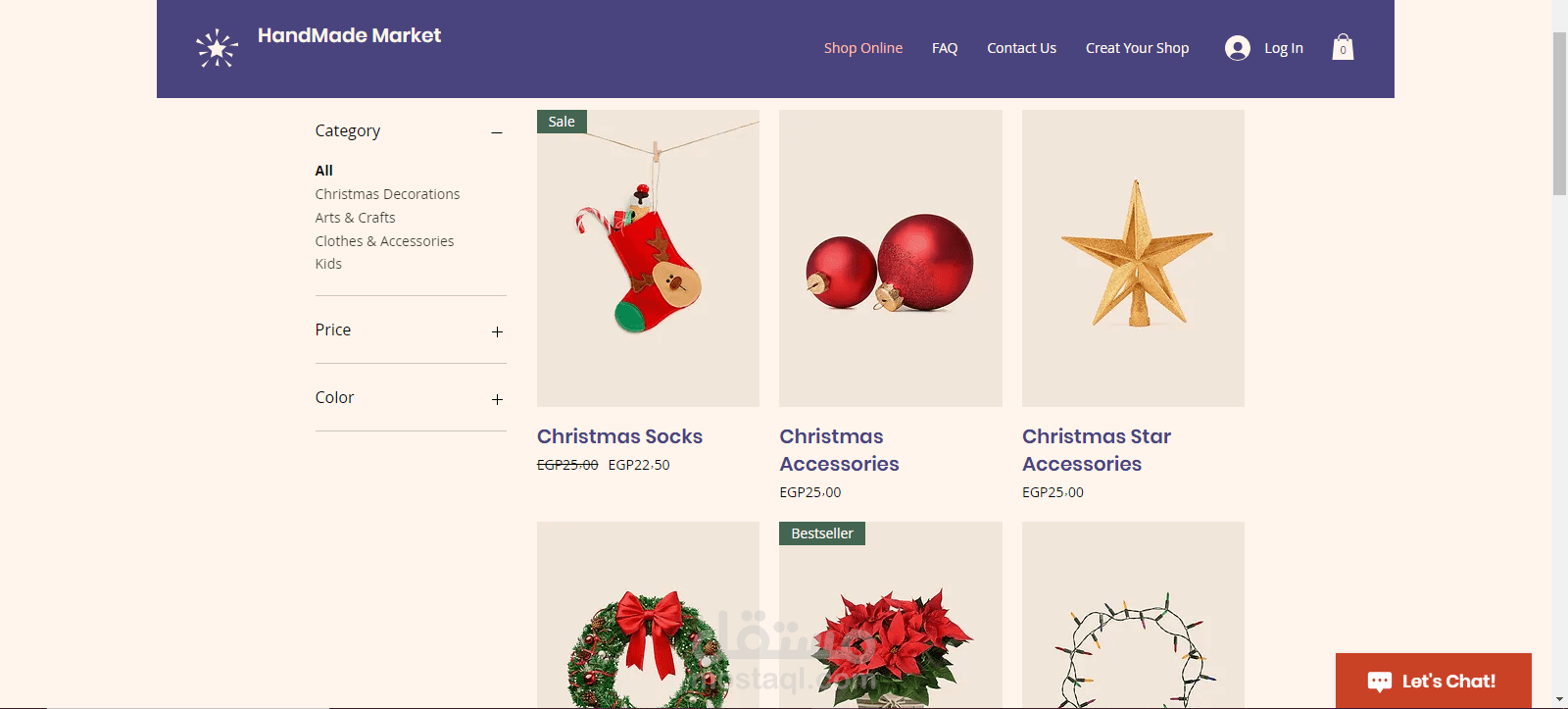This screenshot has height=709, width=1568.
Task: Go to the FAQ page
Action: coord(945,48)
